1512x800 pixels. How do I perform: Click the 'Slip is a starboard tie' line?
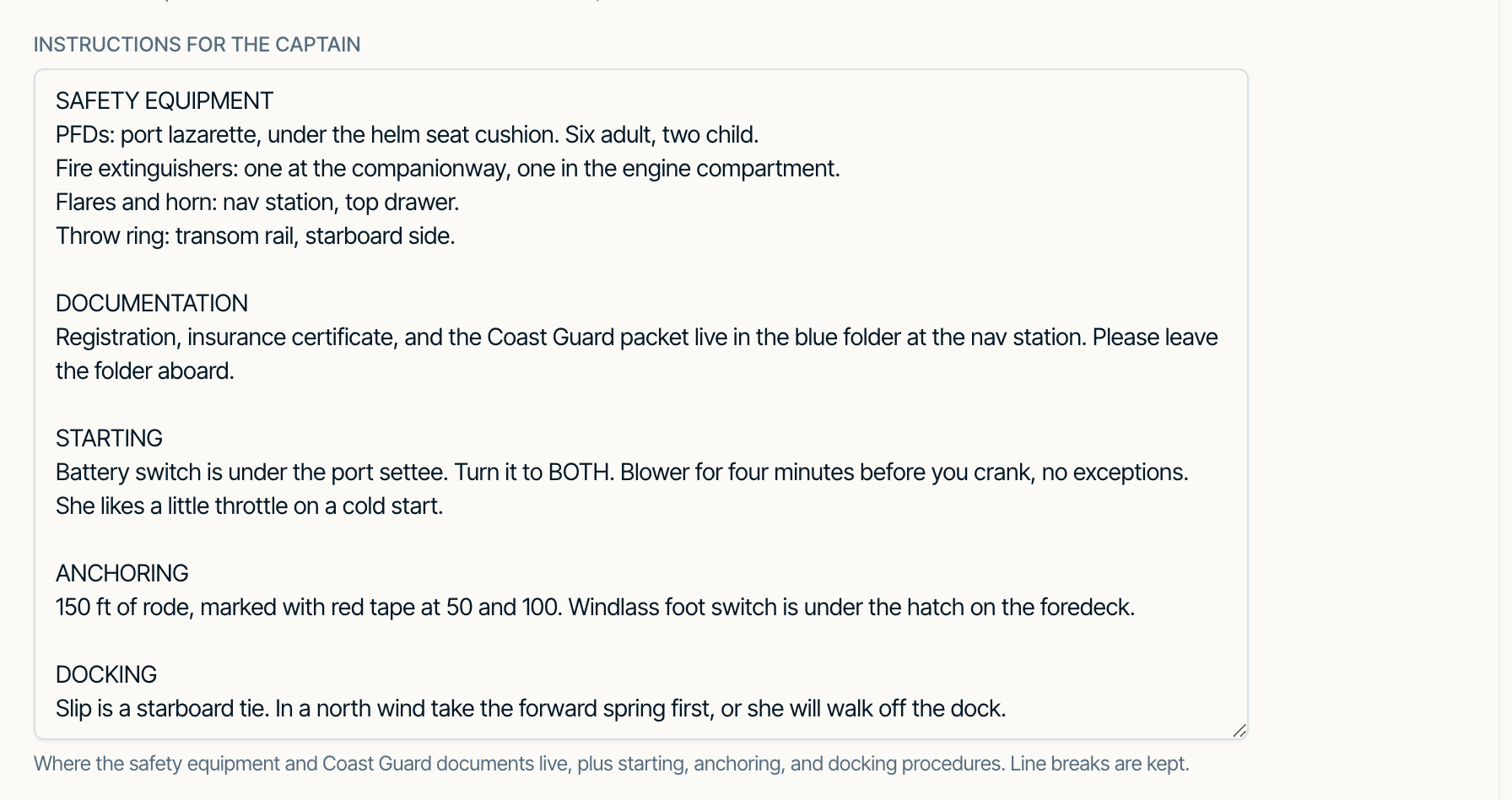click(x=531, y=709)
